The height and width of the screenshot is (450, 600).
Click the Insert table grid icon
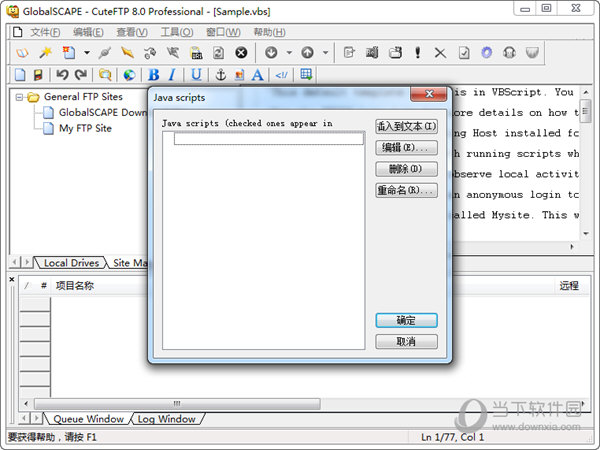pos(306,74)
